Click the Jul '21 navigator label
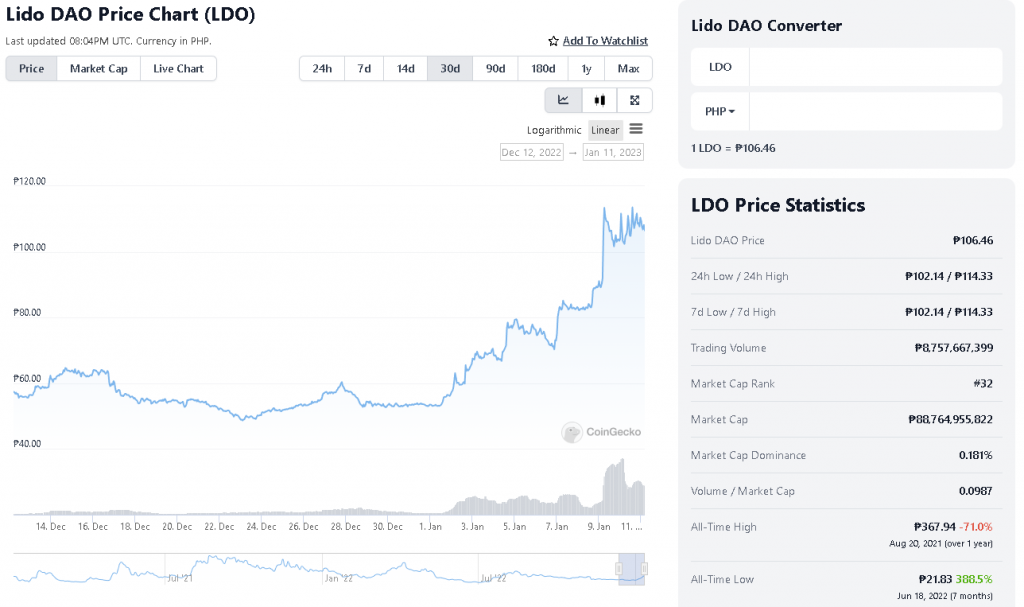 point(180,578)
